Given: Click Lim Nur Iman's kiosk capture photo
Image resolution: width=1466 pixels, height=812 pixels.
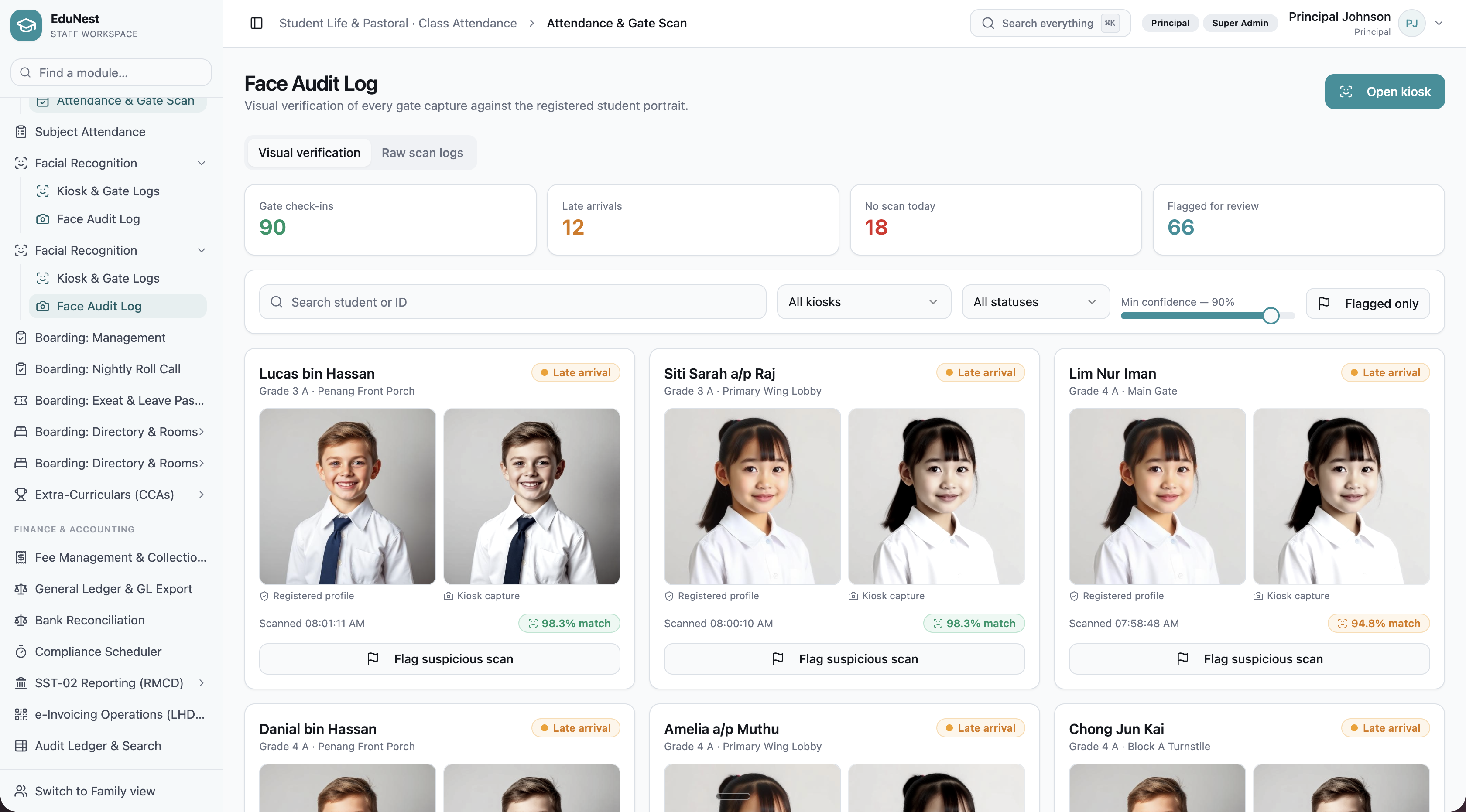Looking at the screenshot, I should tap(1341, 496).
